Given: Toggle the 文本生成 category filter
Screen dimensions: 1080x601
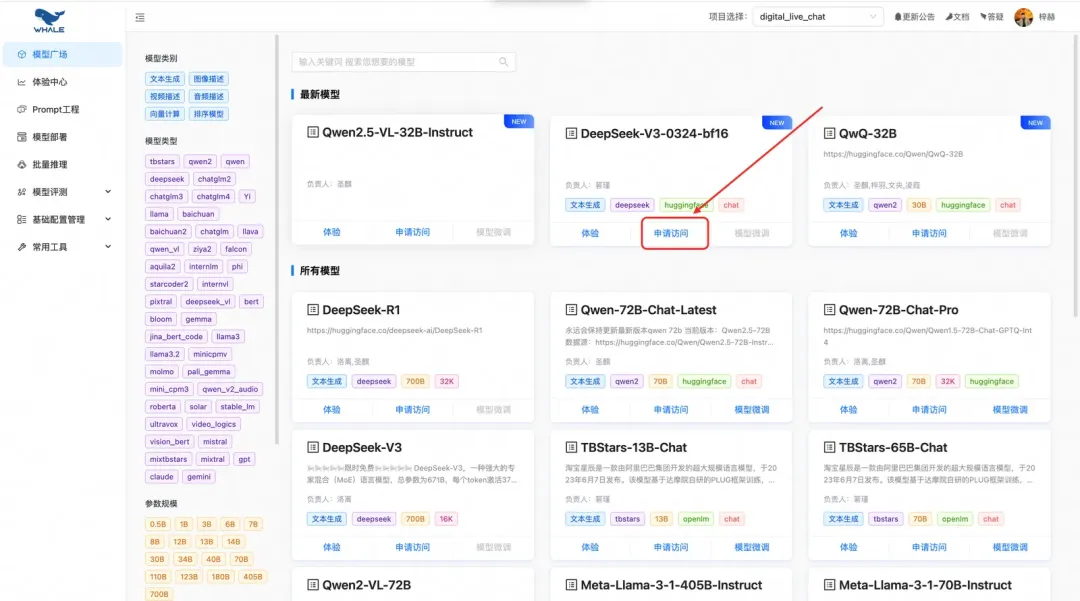Looking at the screenshot, I should 165,79.
